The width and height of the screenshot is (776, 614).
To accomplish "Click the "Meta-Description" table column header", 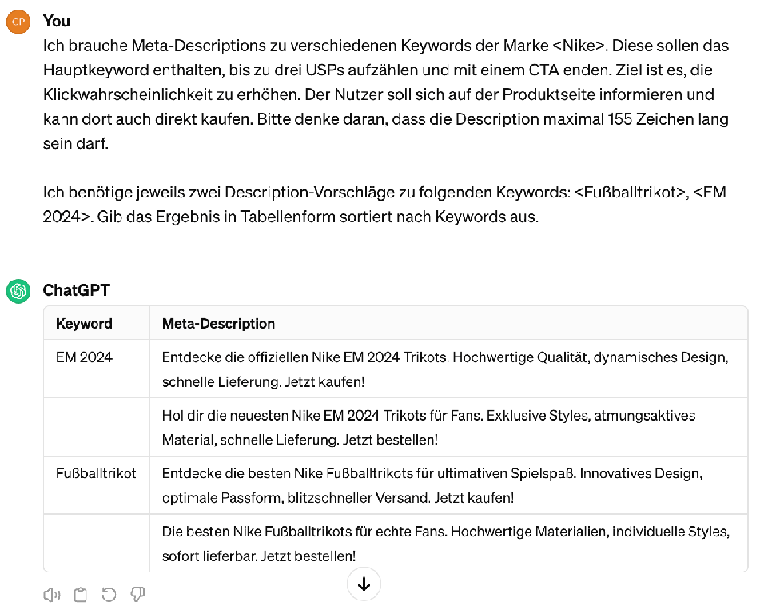I will click(x=218, y=324).
